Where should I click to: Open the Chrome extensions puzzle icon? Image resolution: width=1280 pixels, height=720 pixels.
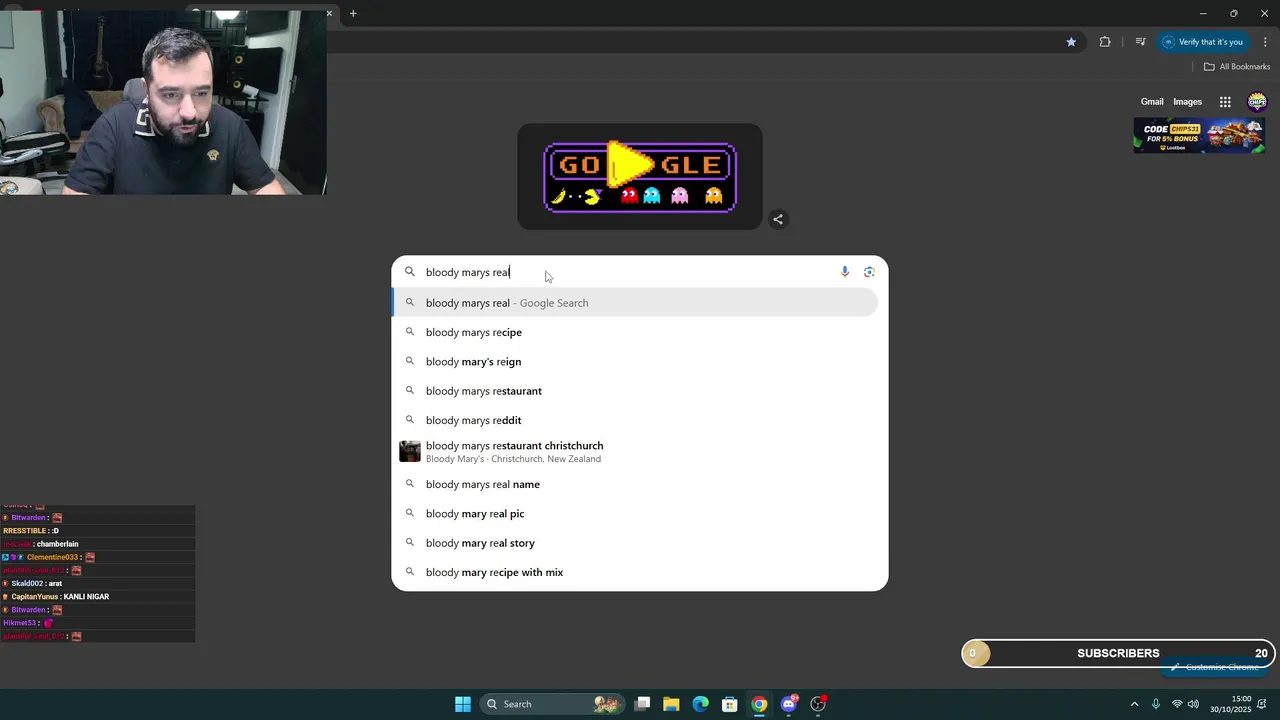1105,42
